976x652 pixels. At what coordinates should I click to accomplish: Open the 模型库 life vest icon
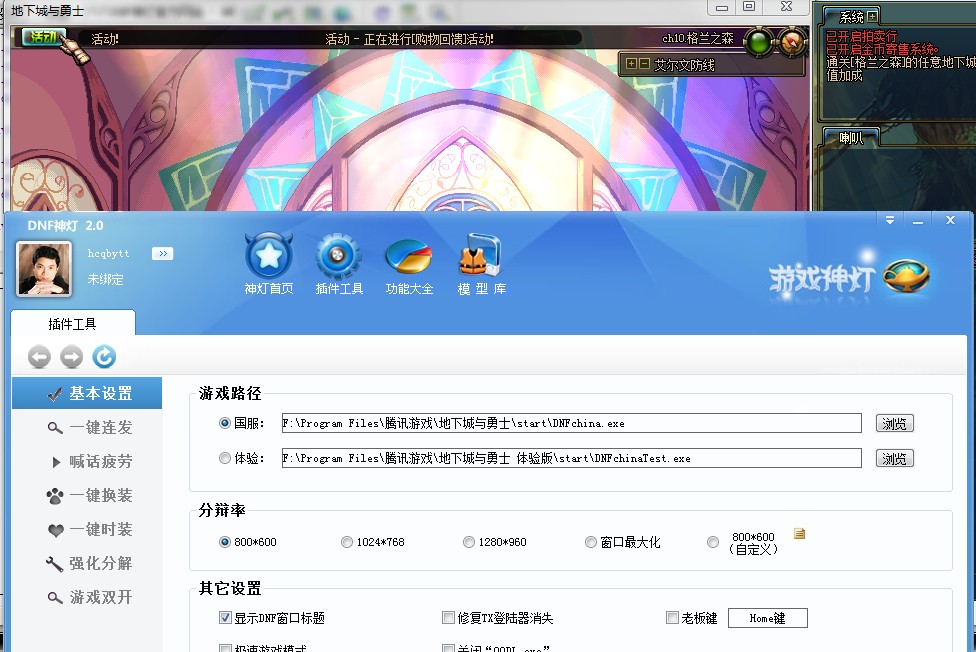[x=480, y=255]
